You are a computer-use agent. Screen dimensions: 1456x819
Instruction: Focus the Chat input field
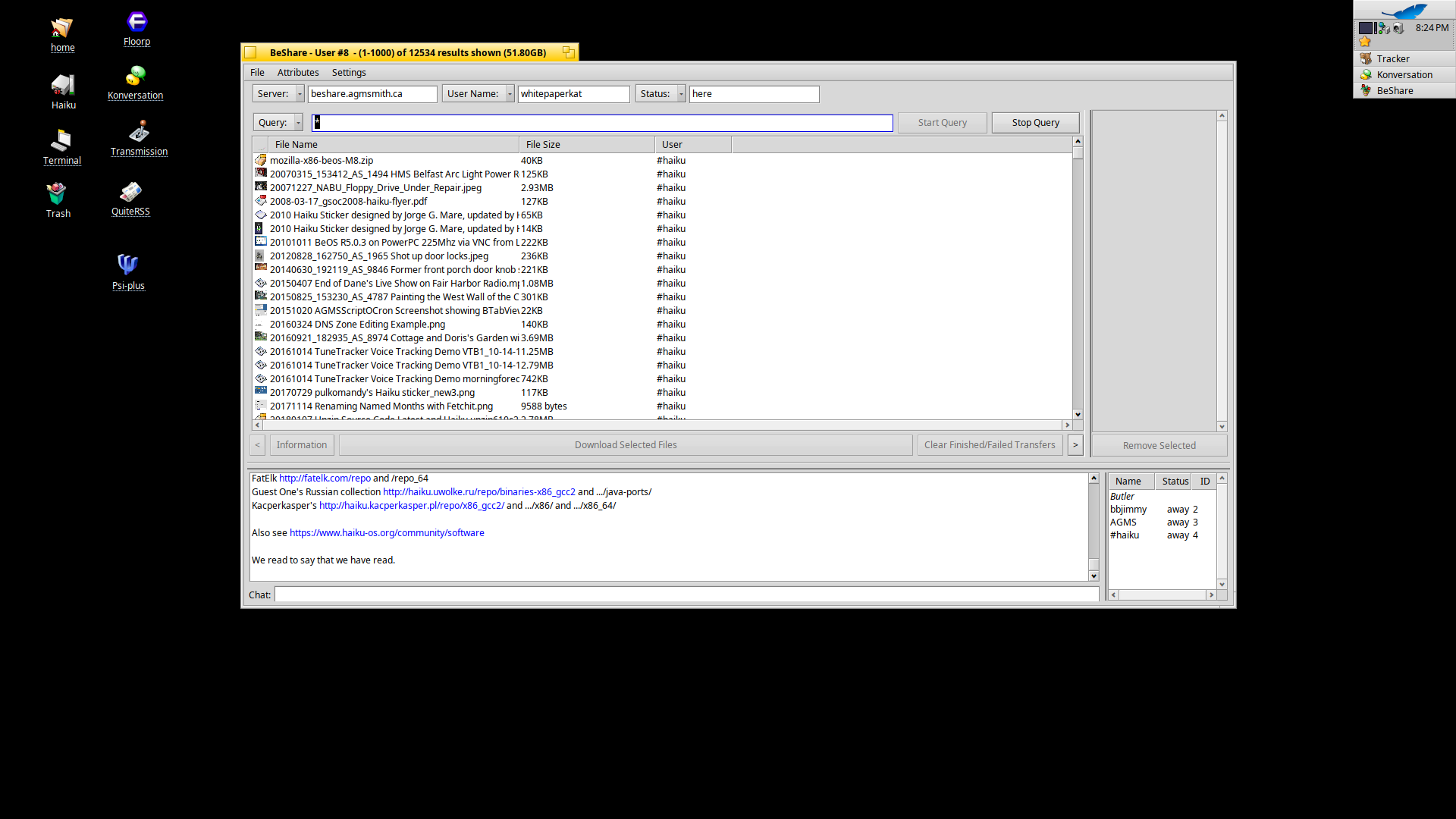coord(686,595)
